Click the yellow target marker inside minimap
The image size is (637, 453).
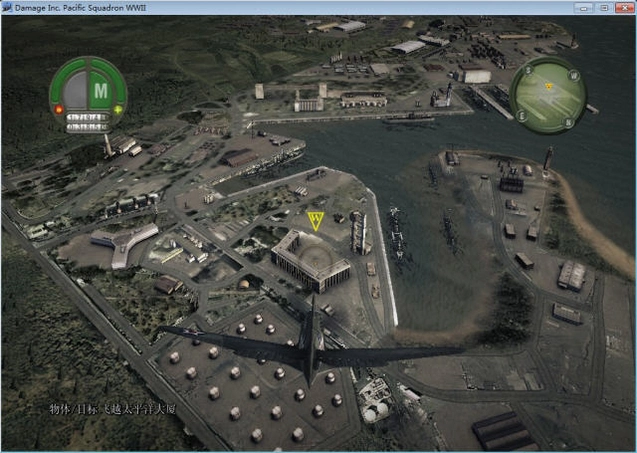(549, 86)
